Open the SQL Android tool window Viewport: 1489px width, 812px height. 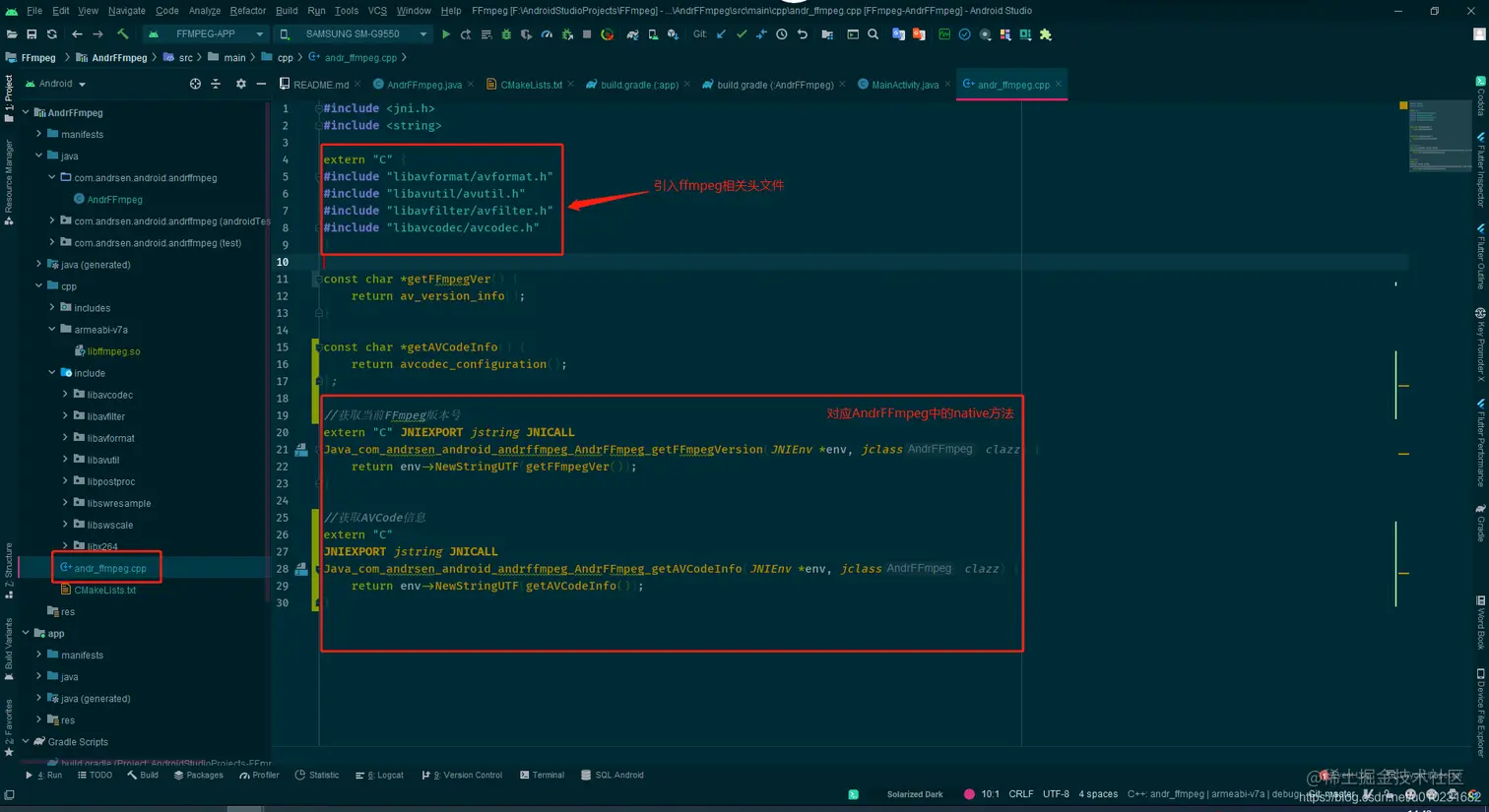[613, 776]
